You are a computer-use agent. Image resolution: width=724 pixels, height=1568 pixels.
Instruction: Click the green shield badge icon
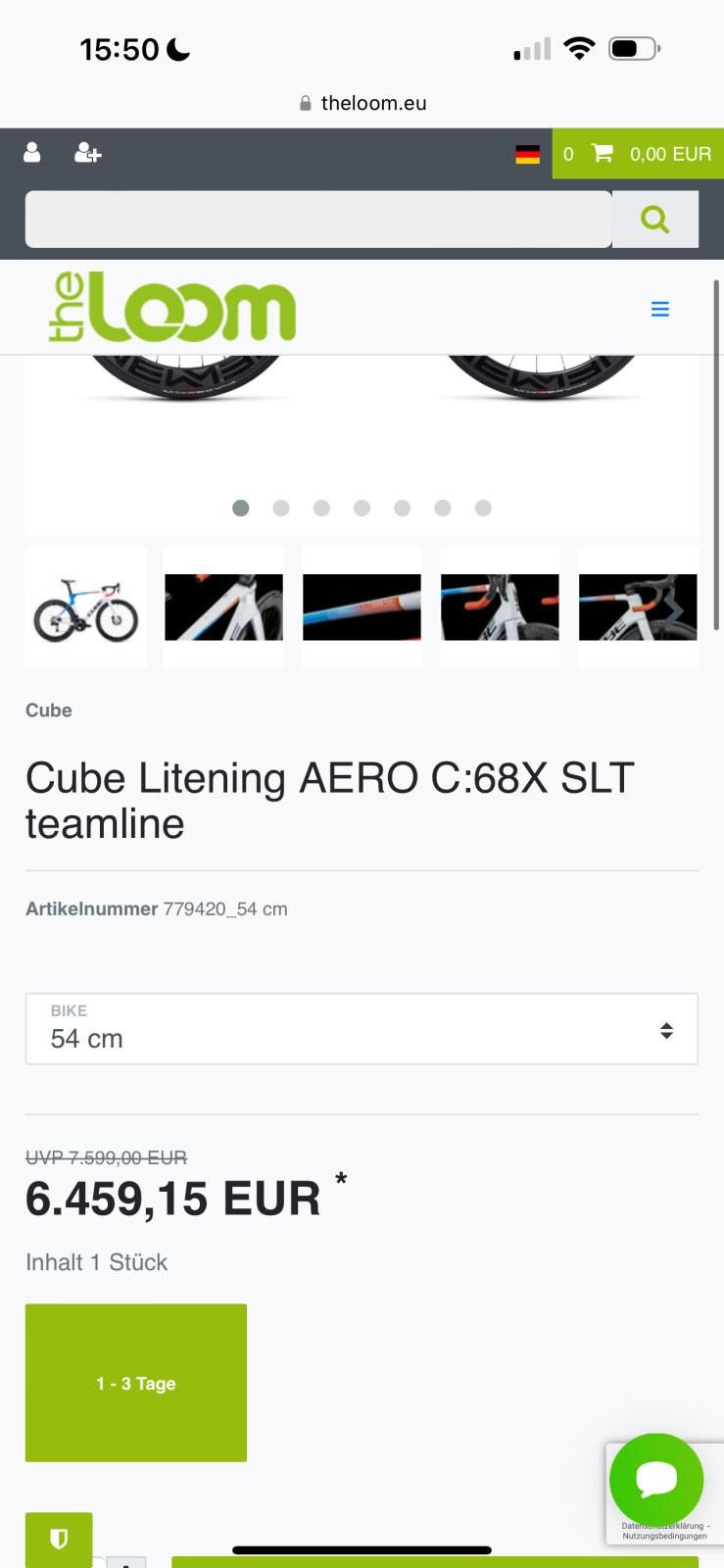pos(59,1539)
